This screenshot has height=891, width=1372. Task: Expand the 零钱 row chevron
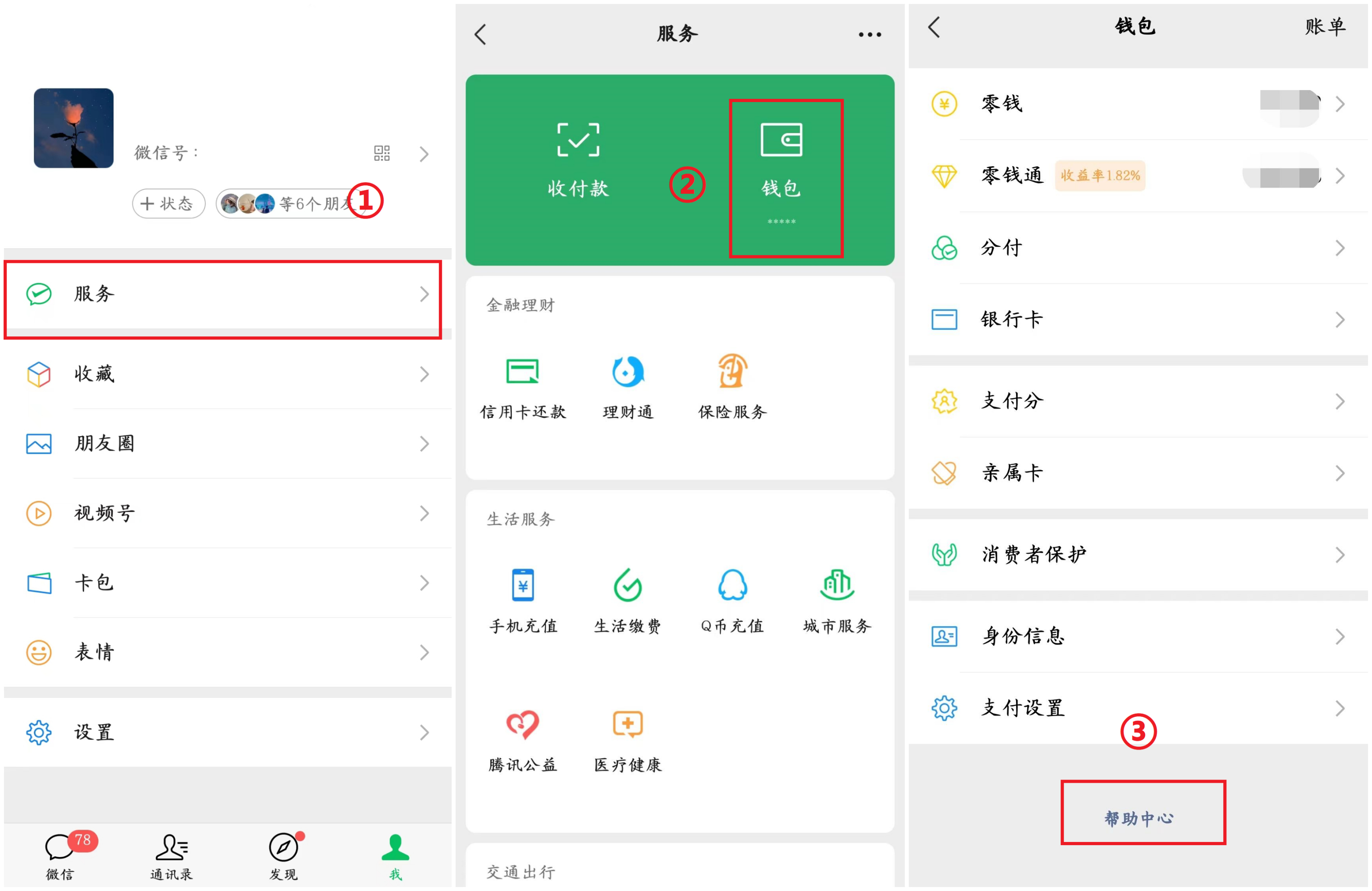[1340, 104]
